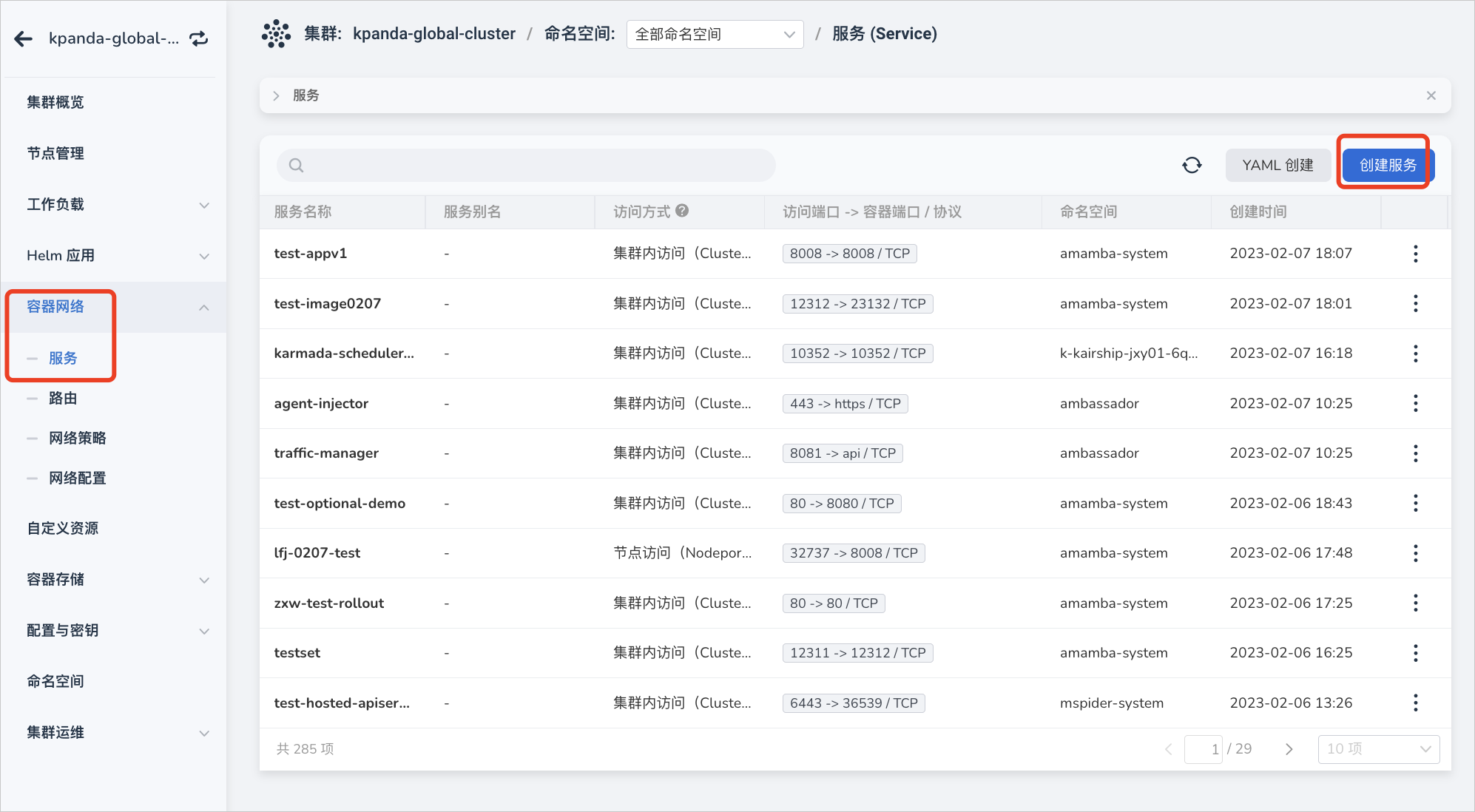This screenshot has width=1475, height=812.
Task: Click the refresh list icon
Action: pos(1192,165)
